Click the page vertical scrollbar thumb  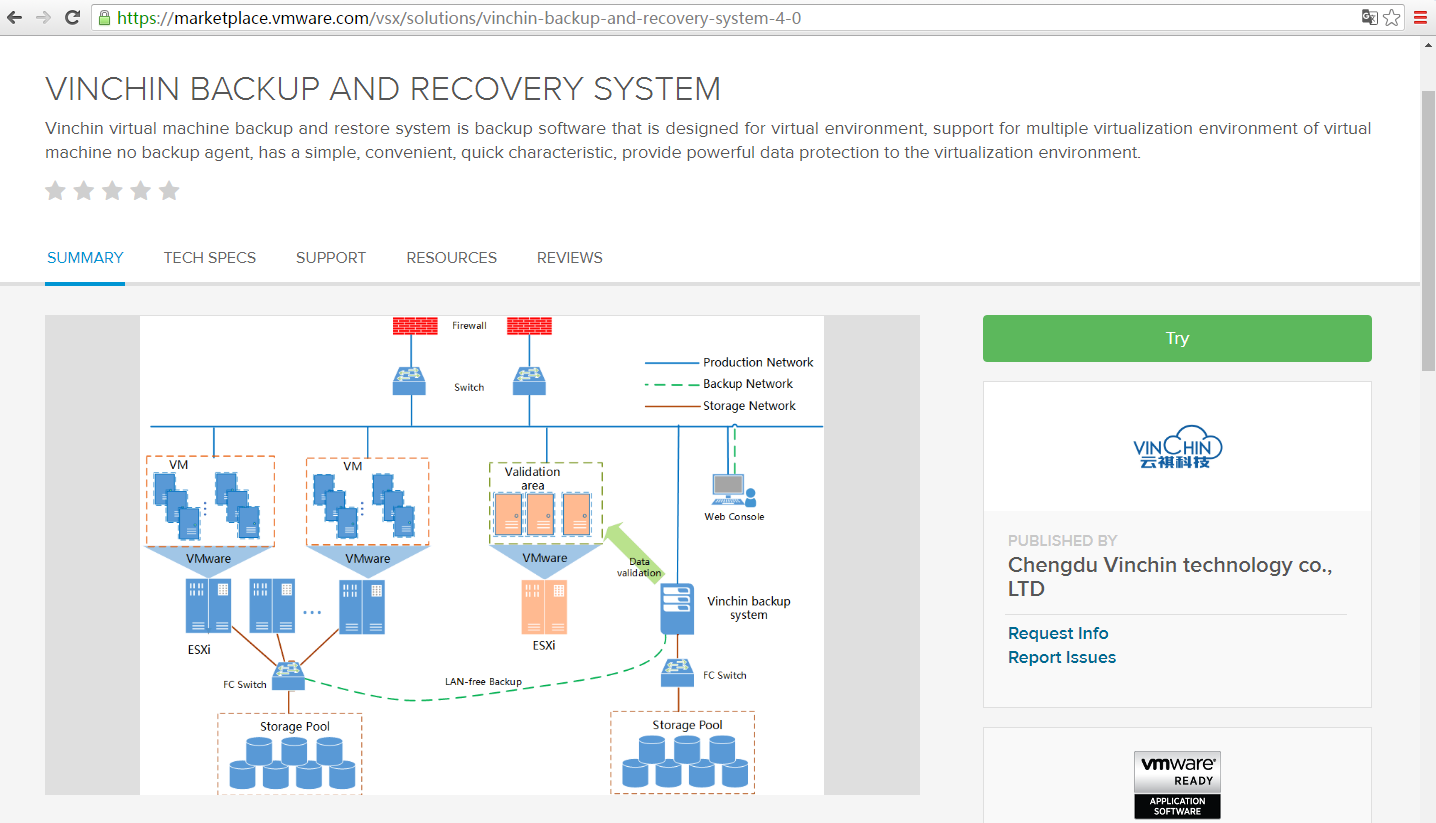pos(1428,230)
